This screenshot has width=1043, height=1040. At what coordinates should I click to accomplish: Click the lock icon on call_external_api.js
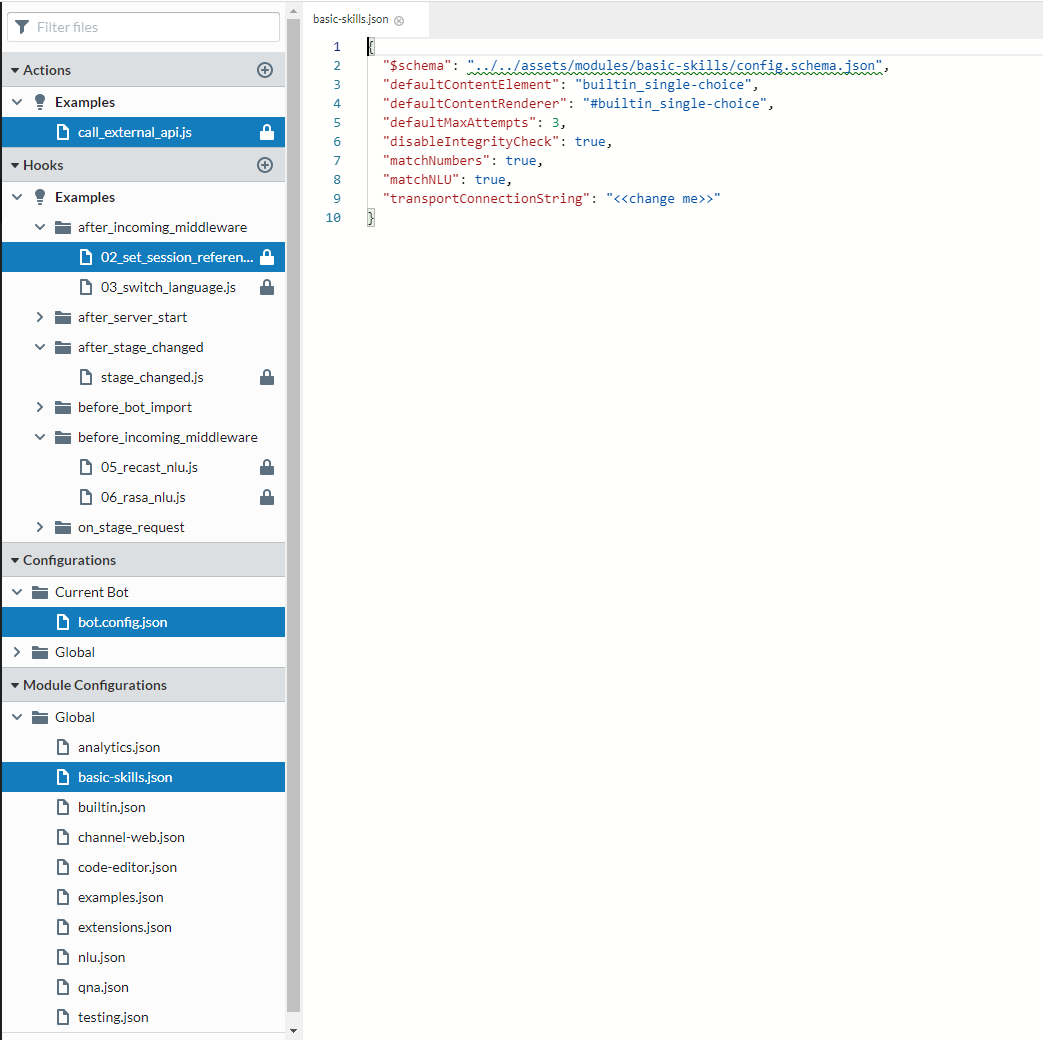click(265, 131)
